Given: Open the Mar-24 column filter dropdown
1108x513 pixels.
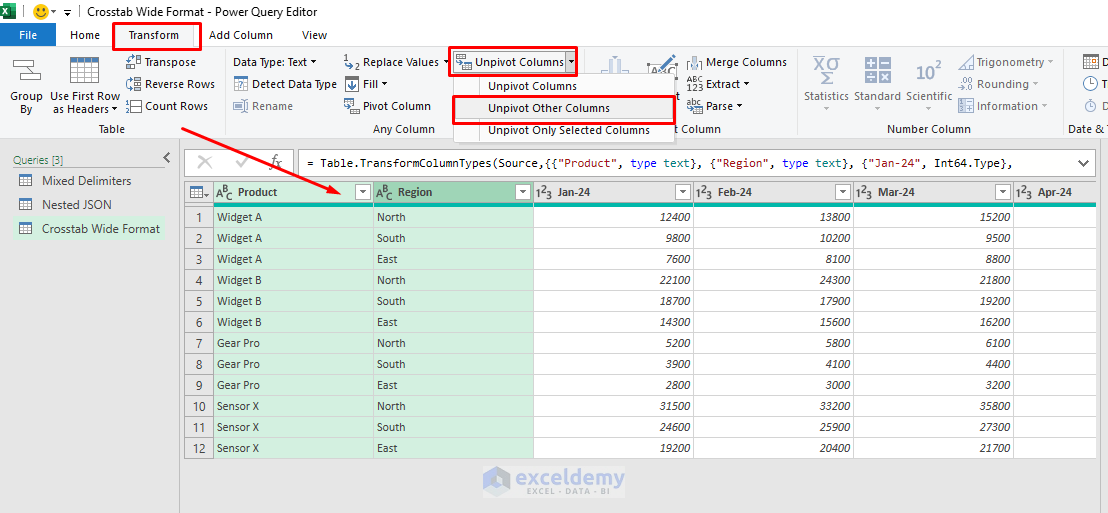Looking at the screenshot, I should (1003, 192).
